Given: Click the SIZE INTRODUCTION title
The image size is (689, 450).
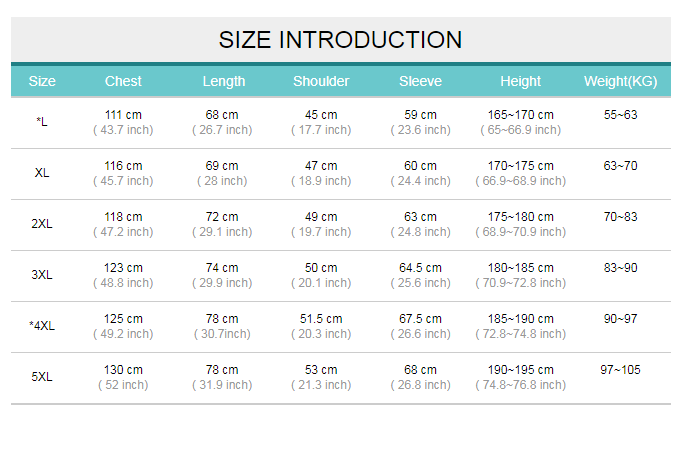Looking at the screenshot, I should [340, 40].
